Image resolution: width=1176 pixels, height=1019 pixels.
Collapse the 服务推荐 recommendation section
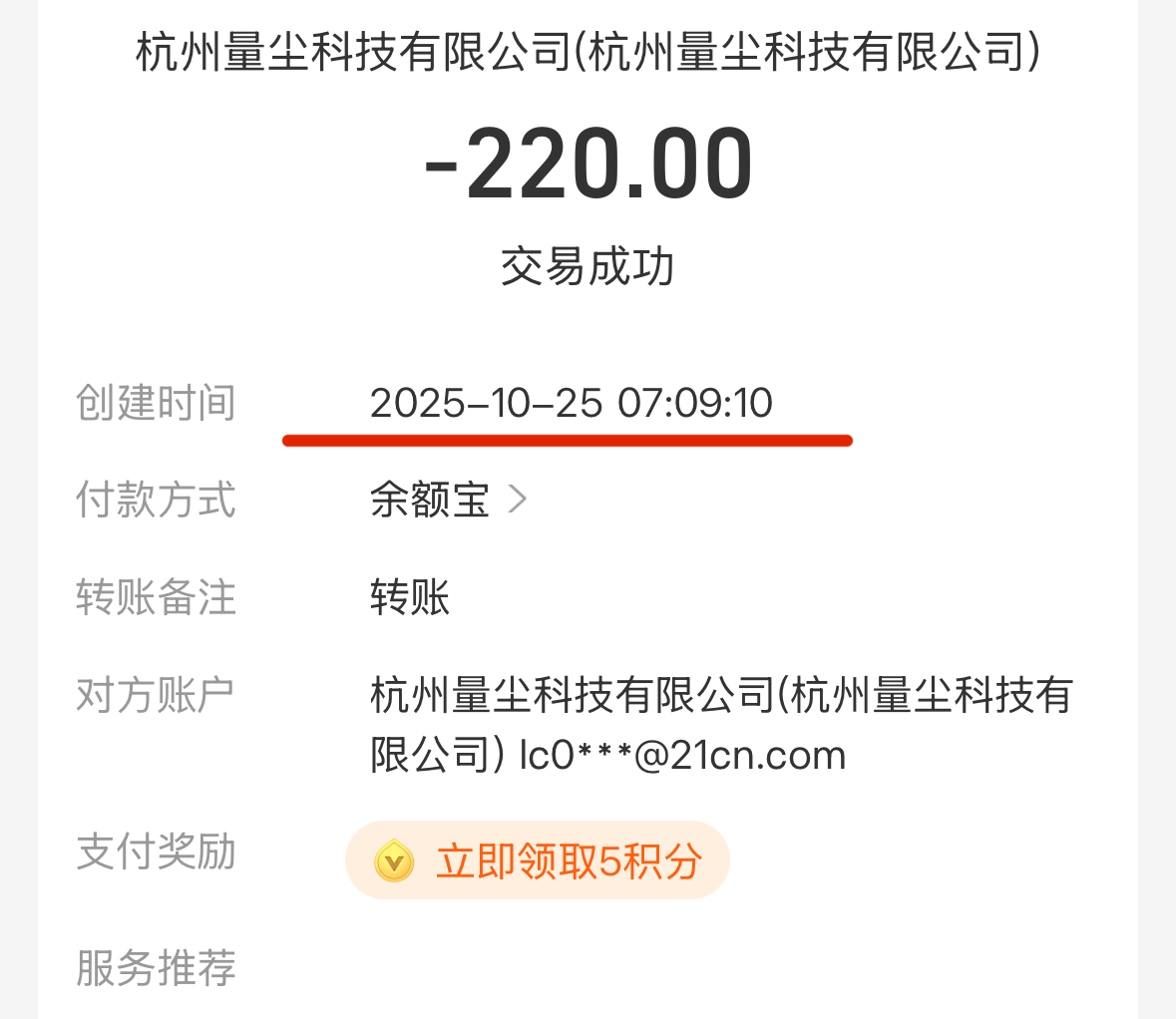[156, 968]
